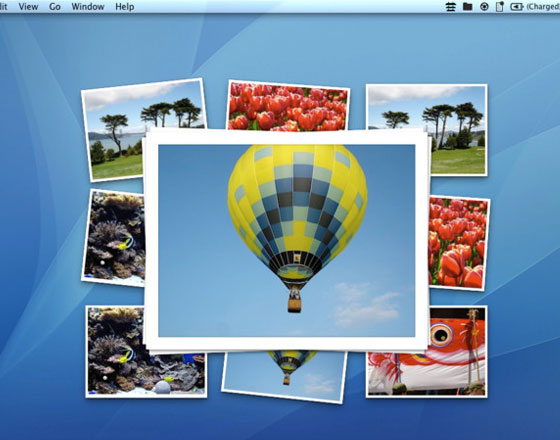Screen dimensions: 560x440
Task: Select the tall portrait tulips photo
Action: pos(459,243)
